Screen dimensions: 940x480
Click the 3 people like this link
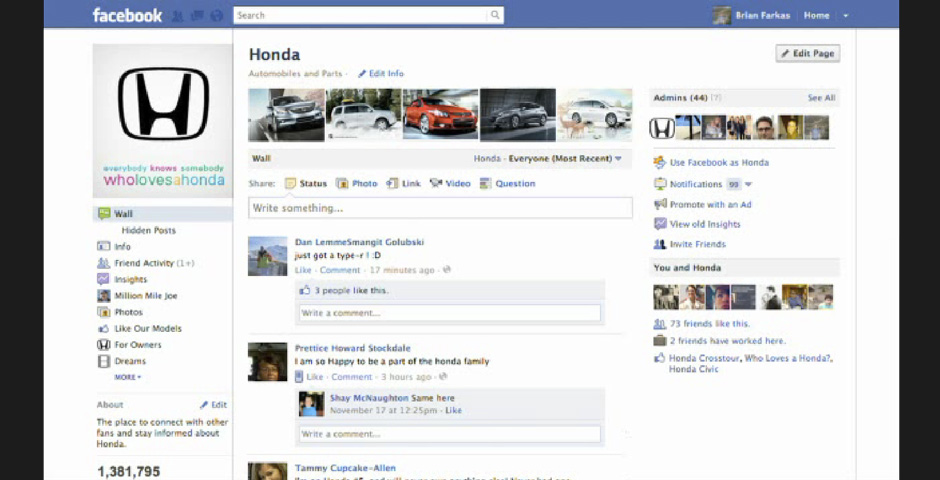point(351,291)
